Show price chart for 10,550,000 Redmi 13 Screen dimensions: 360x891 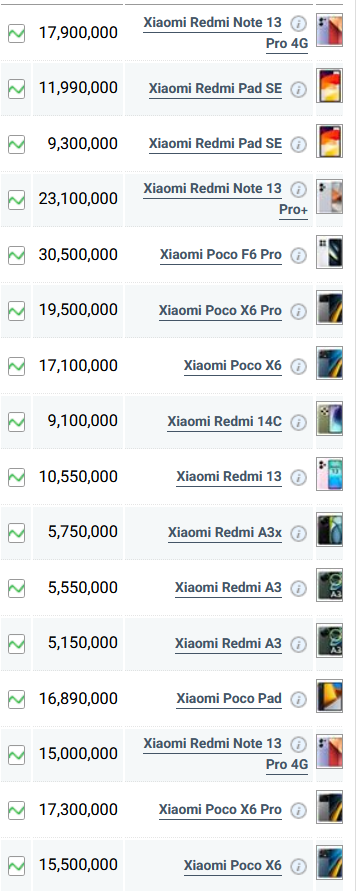pos(16,477)
